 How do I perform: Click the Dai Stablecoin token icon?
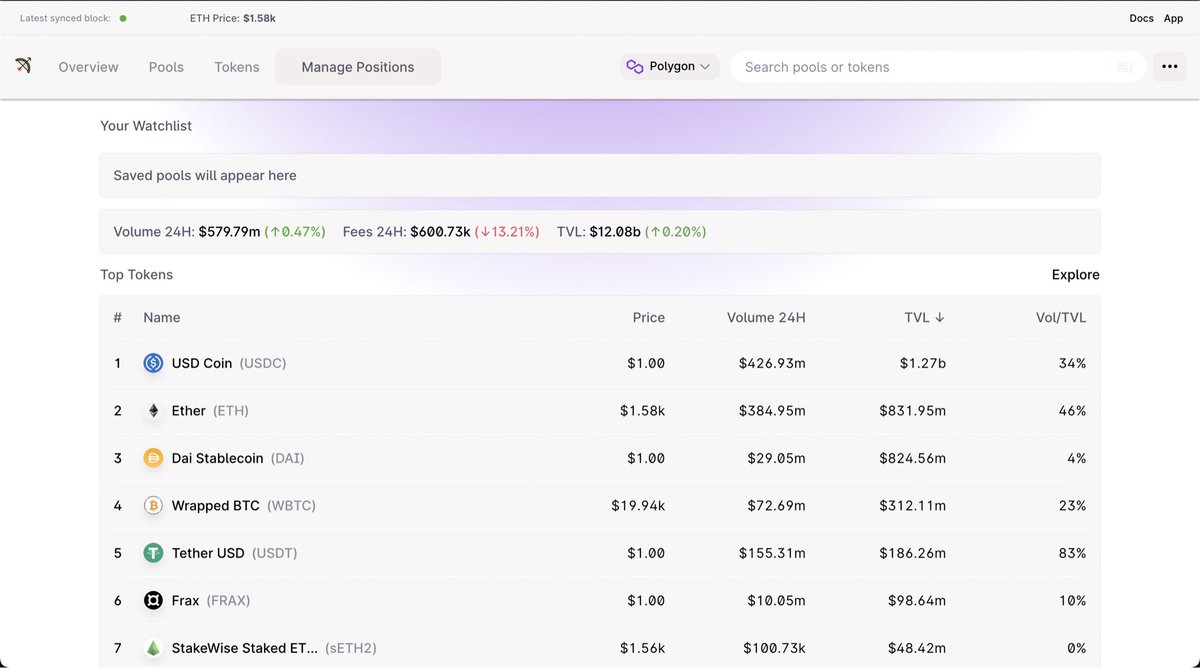(x=153, y=458)
